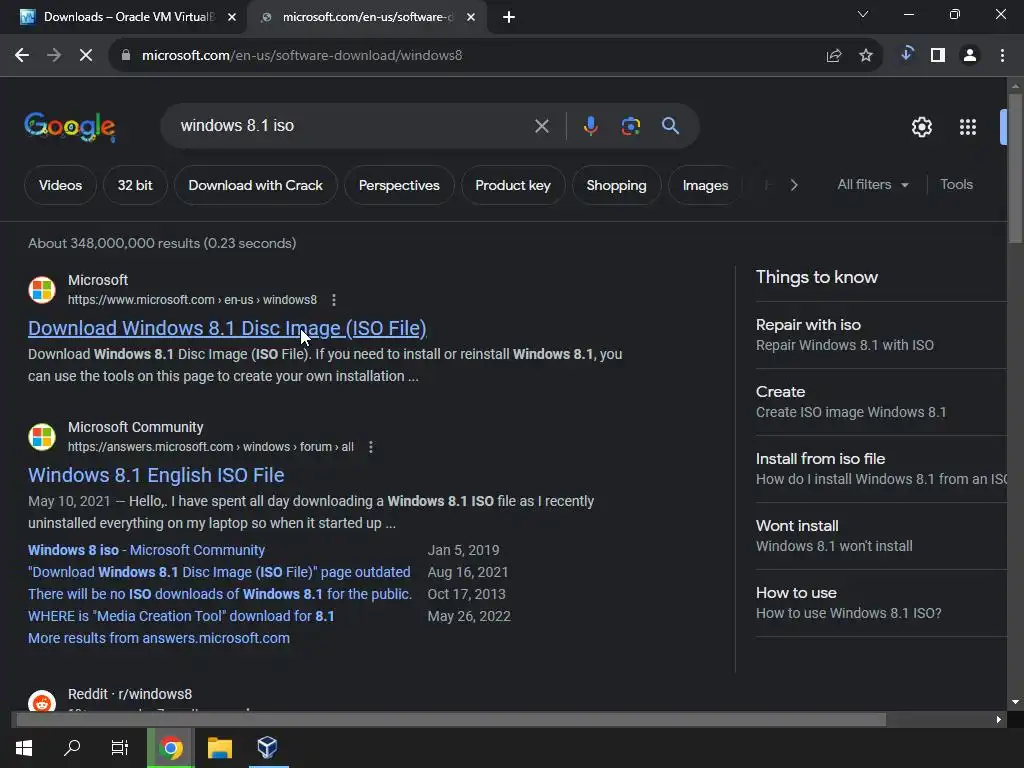Open a new tab with plus button

tap(509, 17)
